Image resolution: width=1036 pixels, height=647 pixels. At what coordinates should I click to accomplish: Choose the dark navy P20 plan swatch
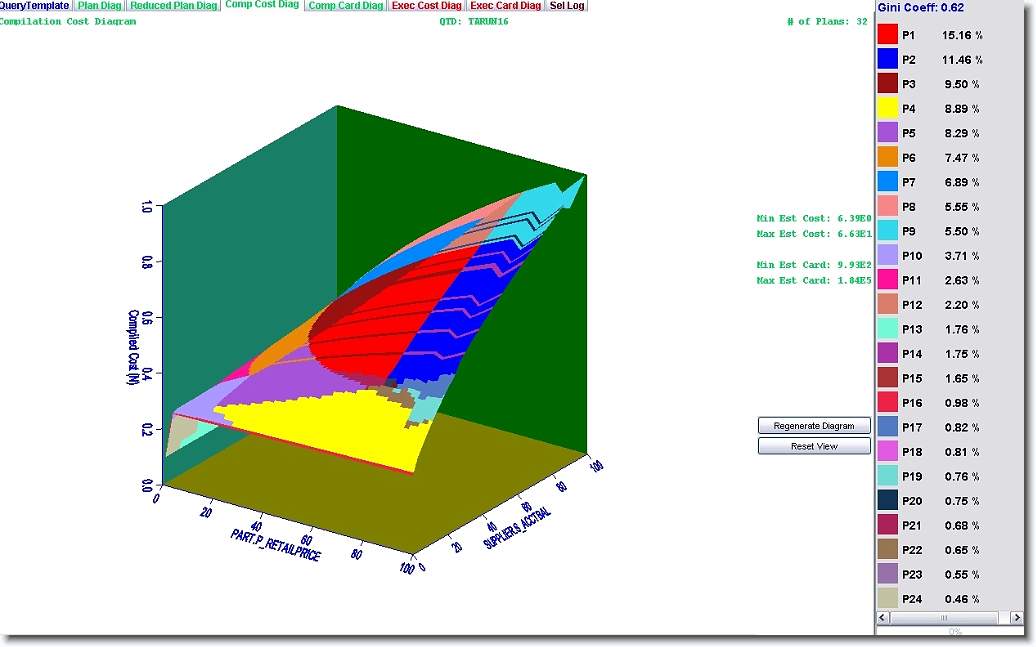(888, 500)
